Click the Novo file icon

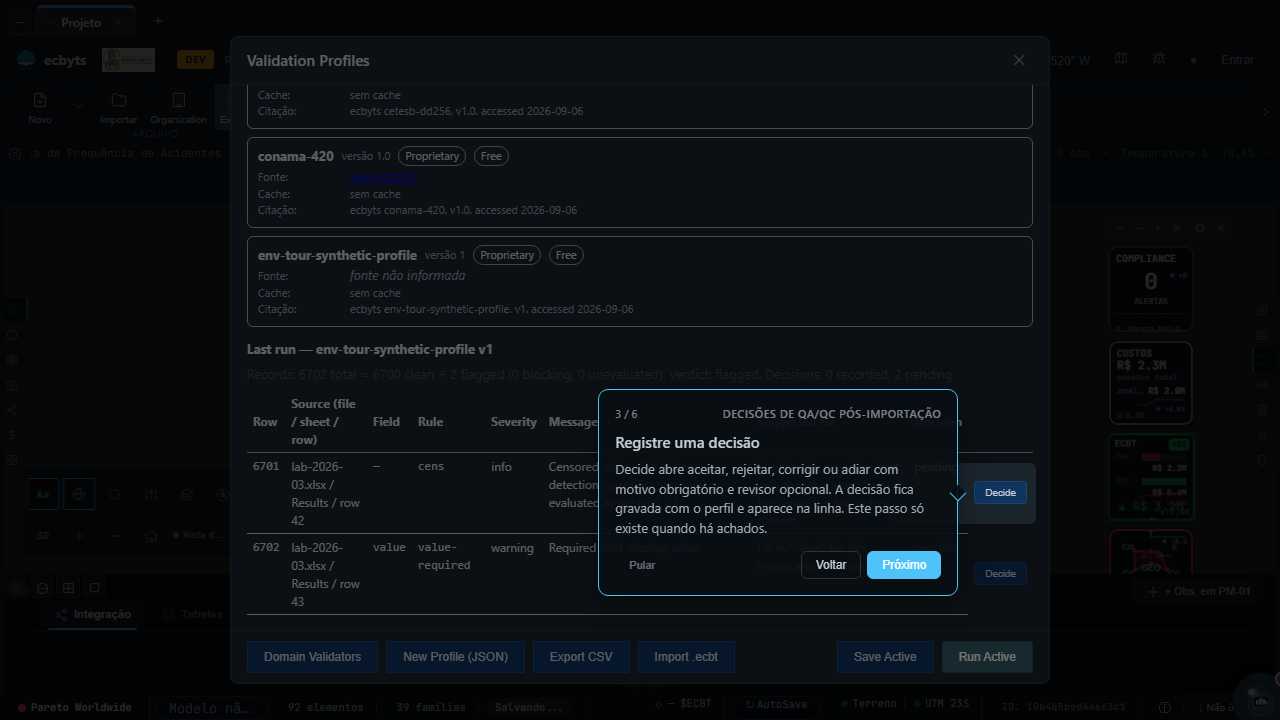point(40,100)
